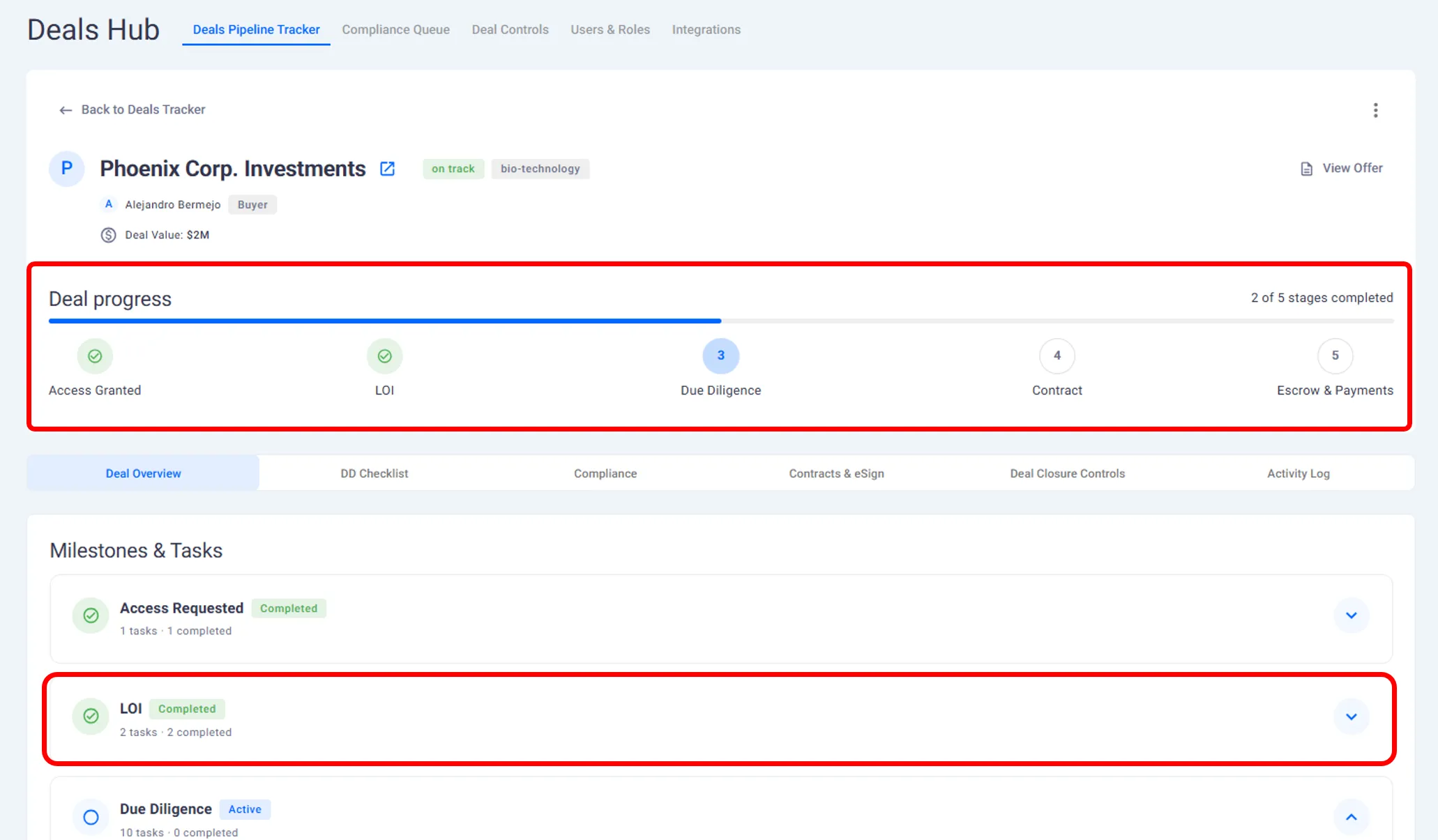This screenshot has width=1438, height=840.
Task: Switch to the Compliance Queue tab
Action: click(x=395, y=30)
